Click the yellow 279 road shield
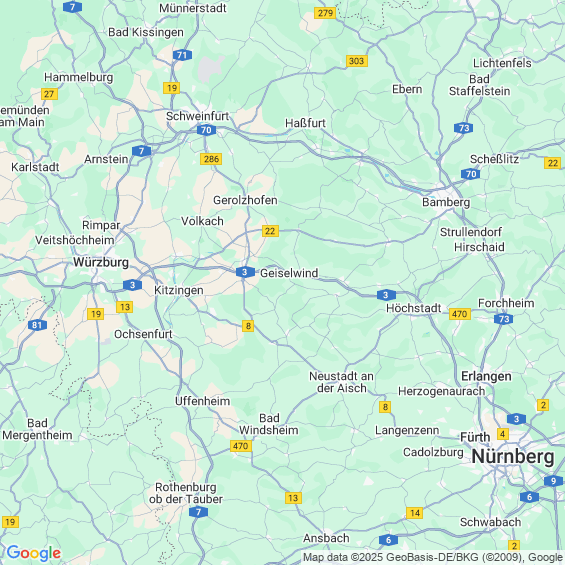The image size is (565, 565). pos(325,13)
